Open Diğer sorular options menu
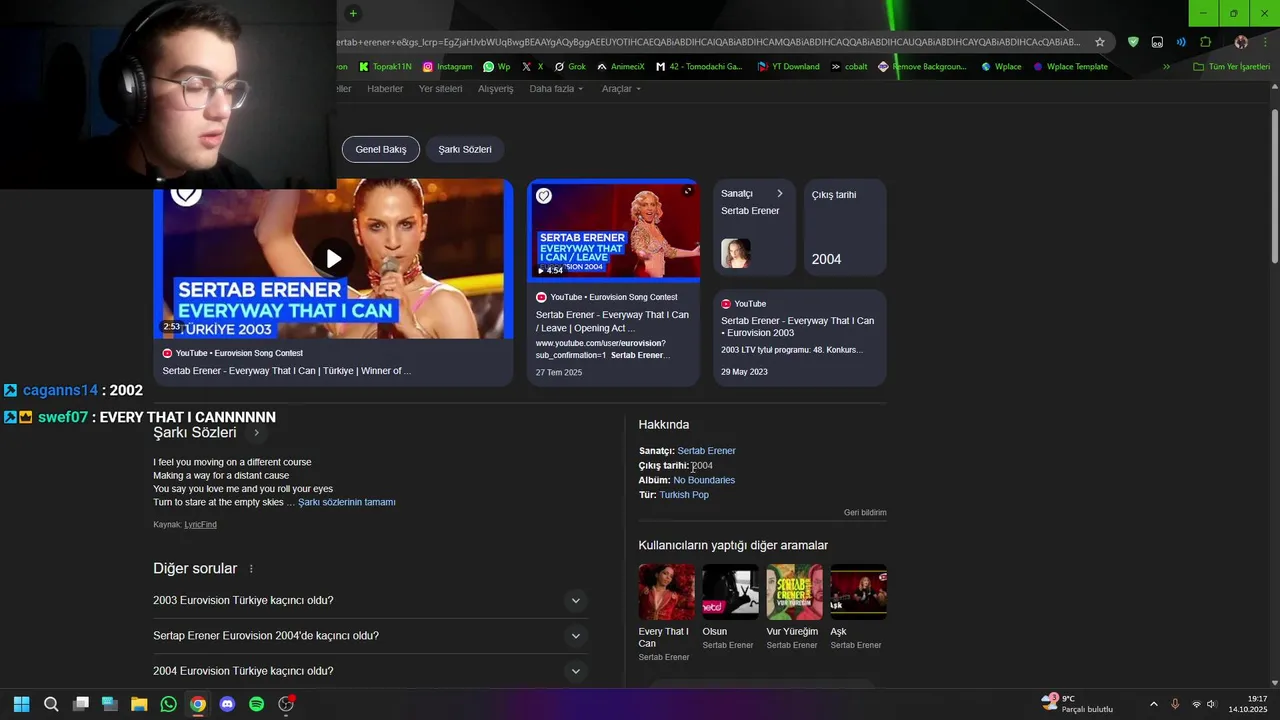The height and width of the screenshot is (720, 1280). [251, 569]
